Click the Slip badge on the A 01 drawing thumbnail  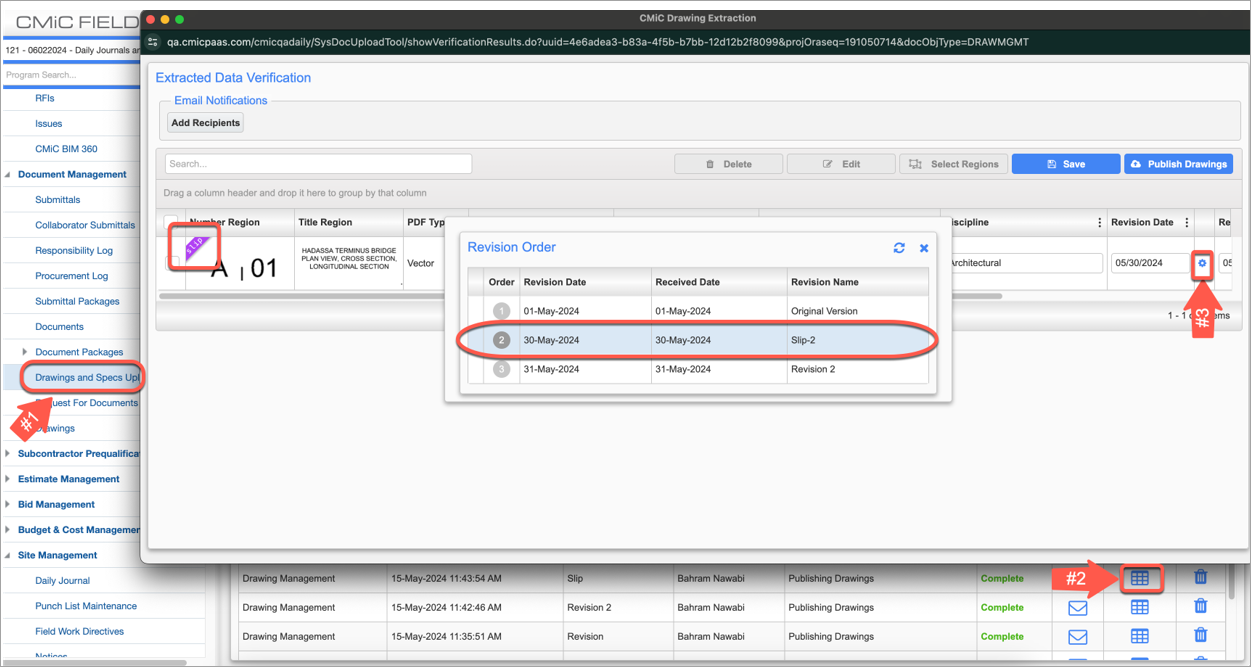[195, 247]
